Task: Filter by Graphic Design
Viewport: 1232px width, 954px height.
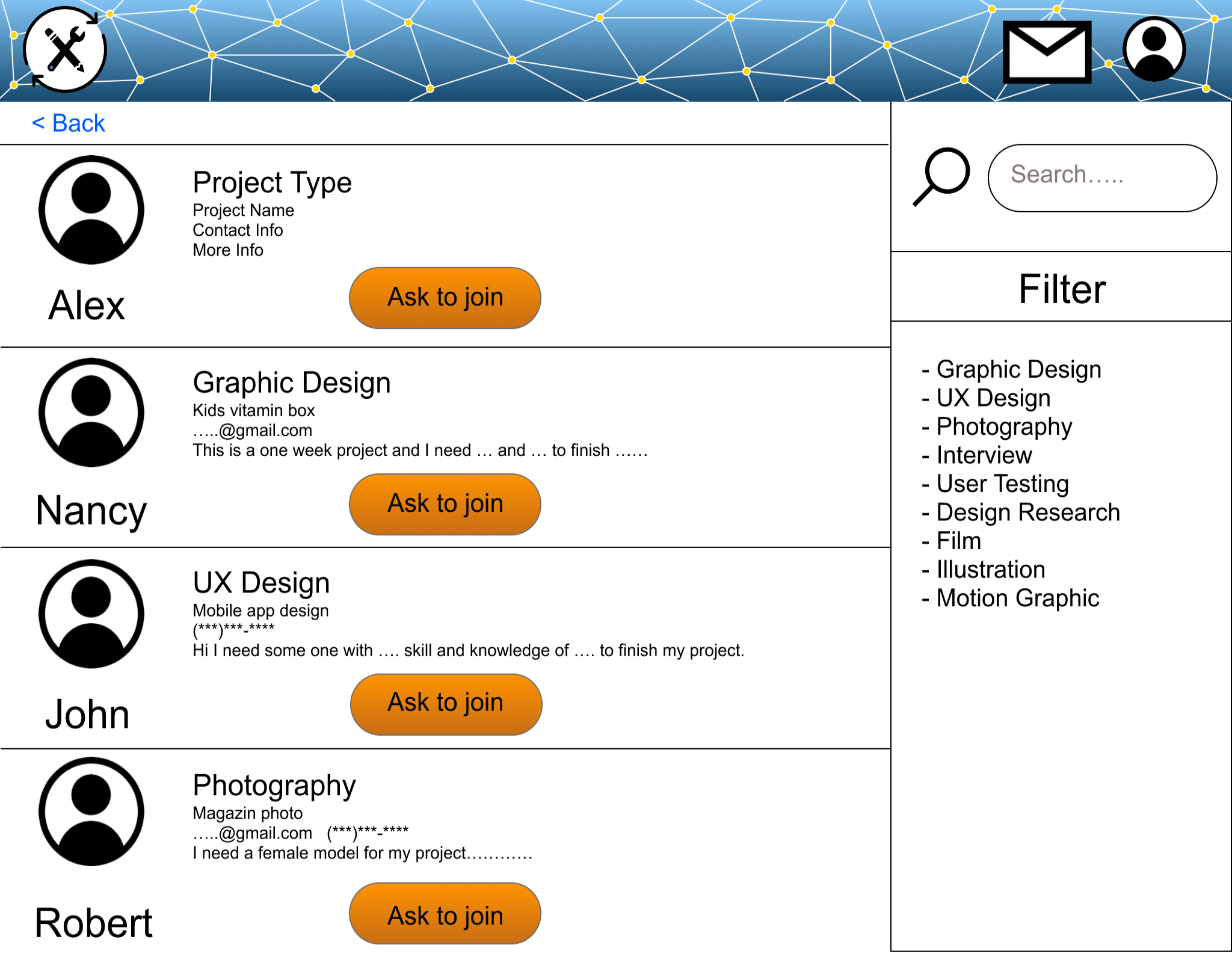Action: coord(1018,369)
